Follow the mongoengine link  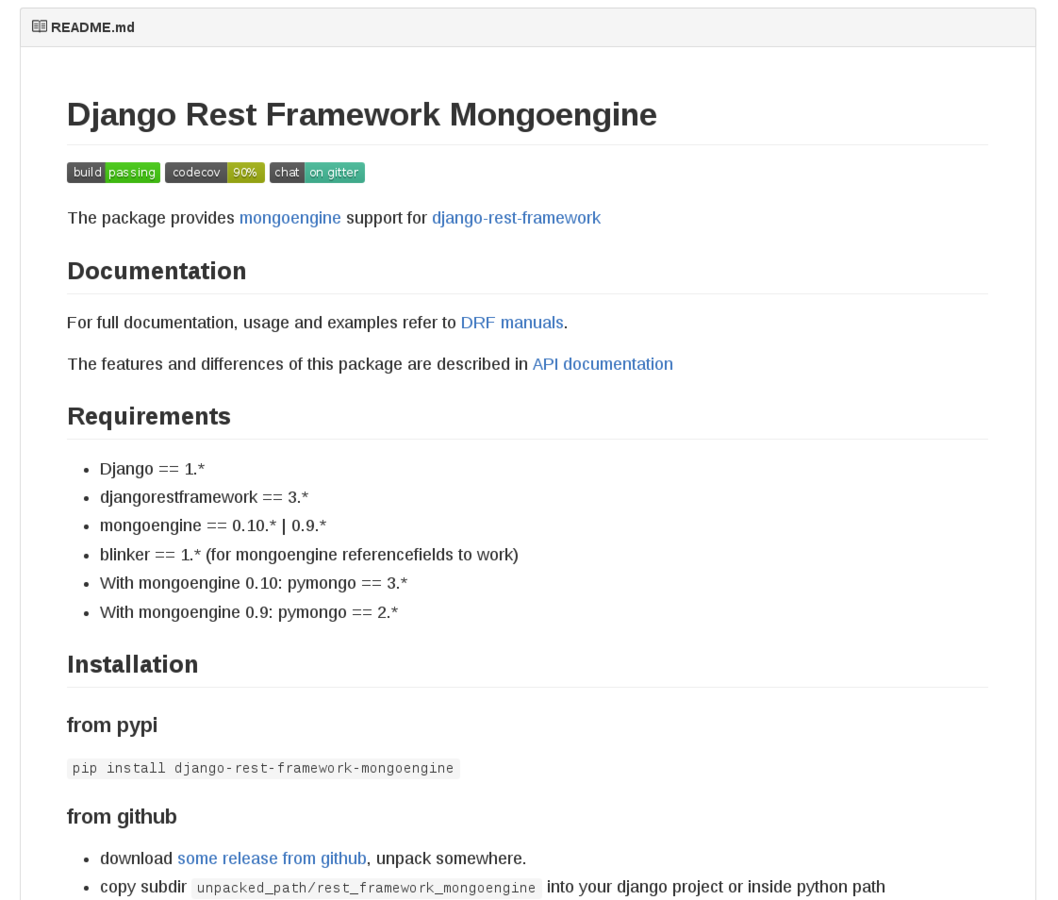(x=290, y=218)
